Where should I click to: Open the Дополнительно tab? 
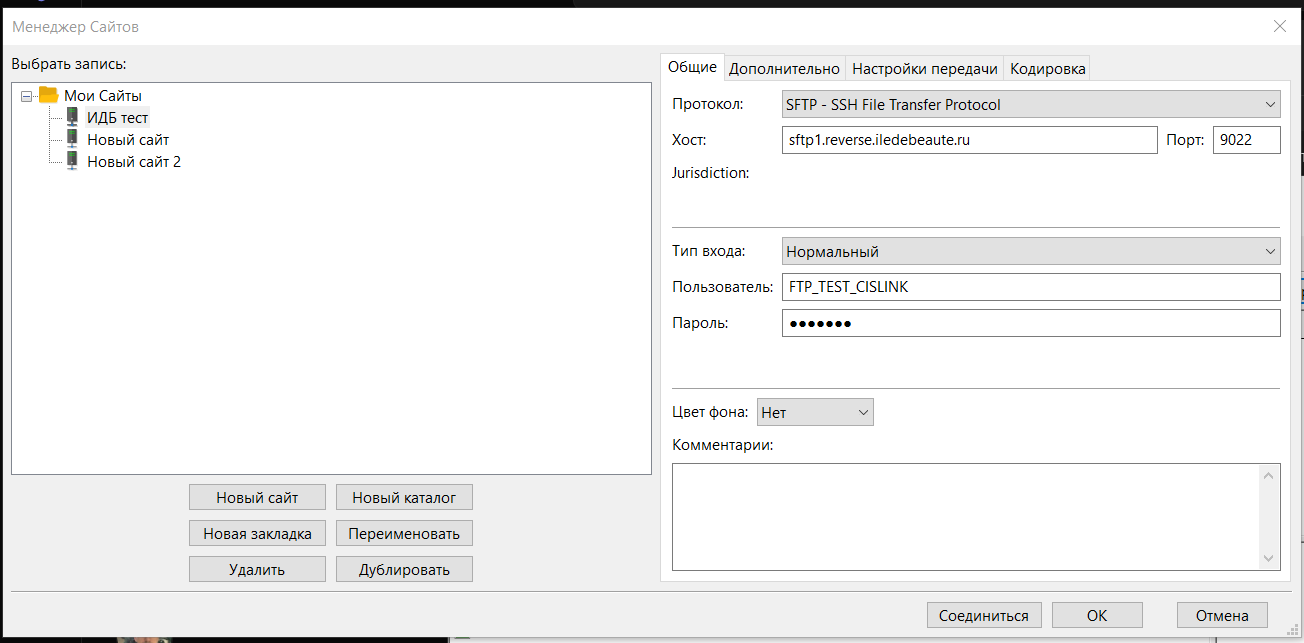click(784, 69)
